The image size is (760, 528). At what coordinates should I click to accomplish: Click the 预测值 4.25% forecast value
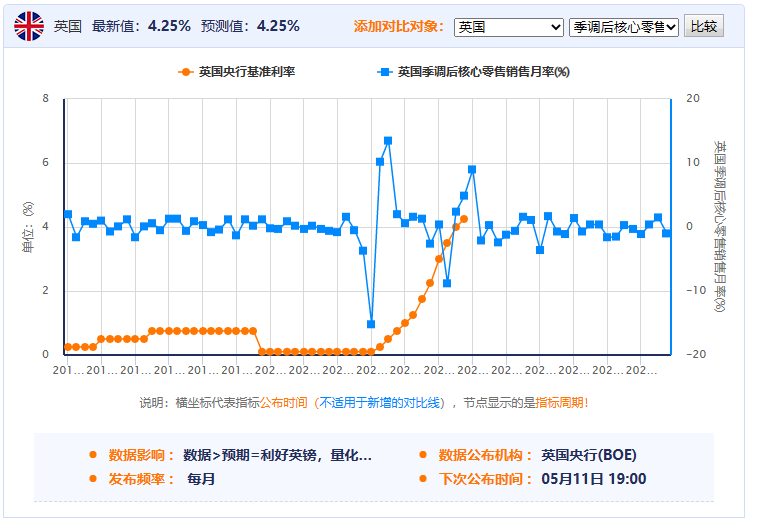click(x=278, y=26)
